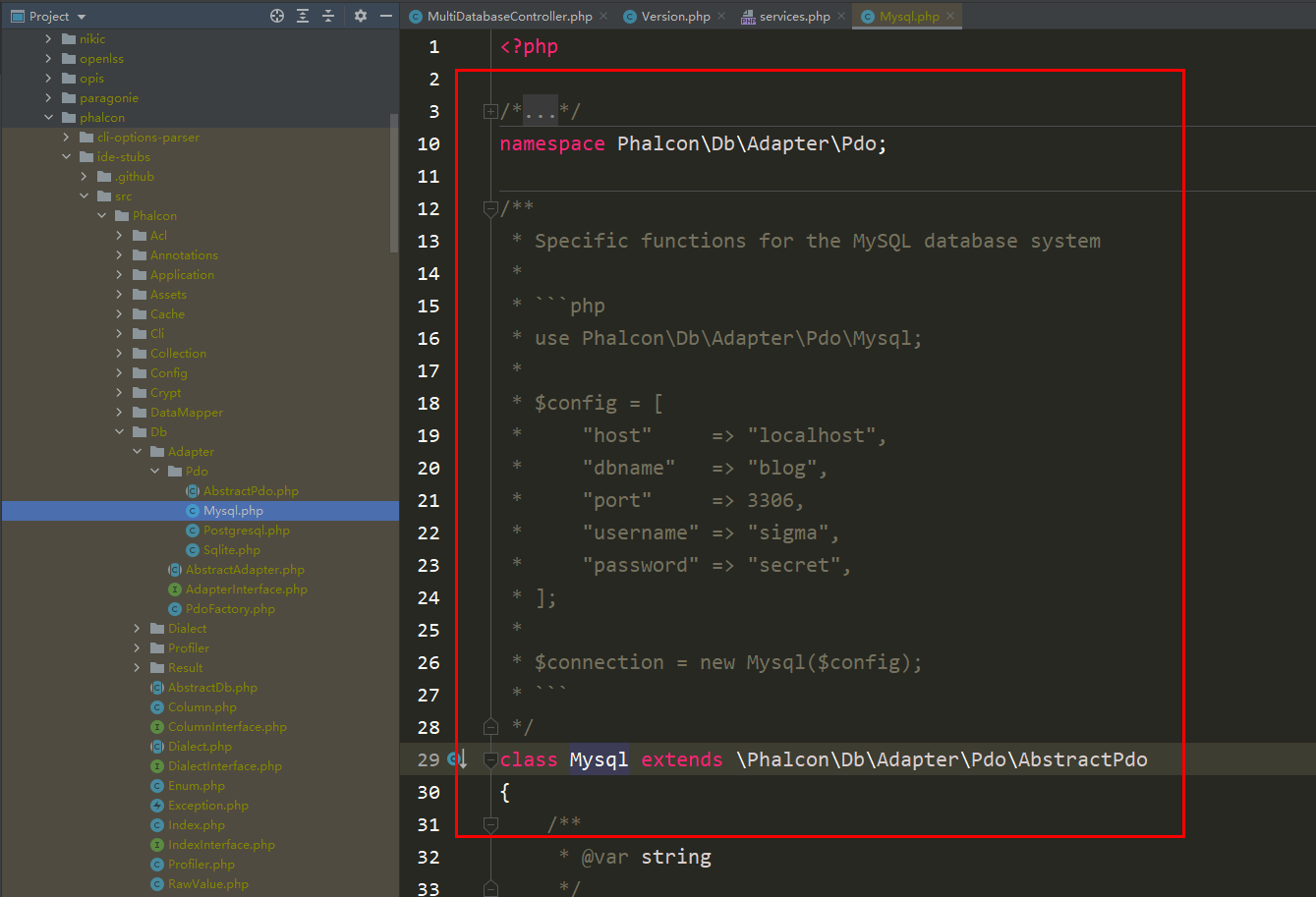
Task: Close the Version.php tab
Action: (x=720, y=16)
